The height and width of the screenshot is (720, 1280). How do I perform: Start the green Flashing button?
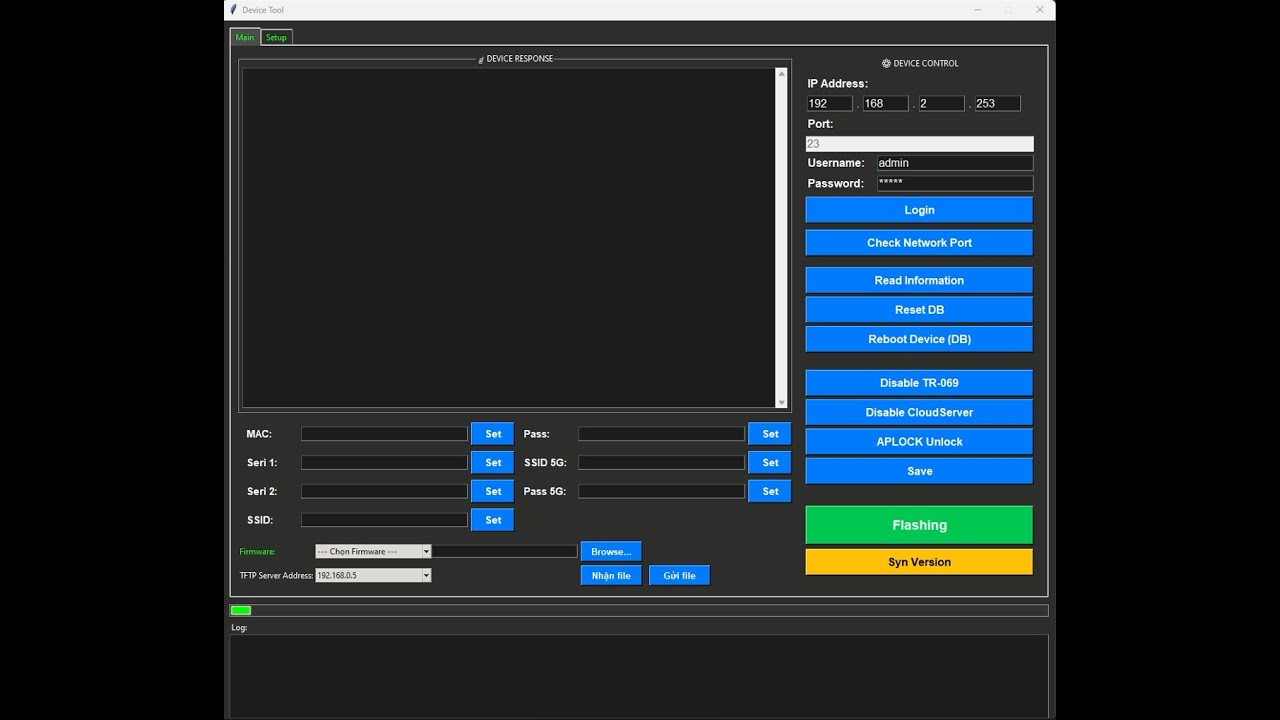[919, 525]
